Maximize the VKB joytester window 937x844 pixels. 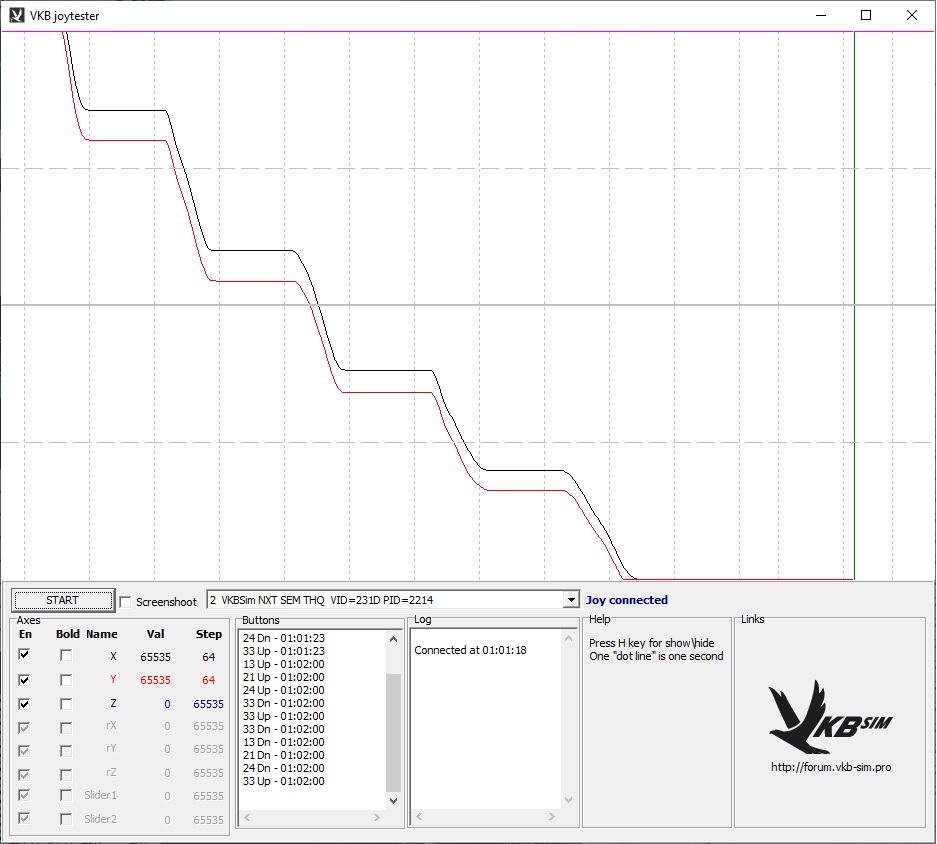click(866, 16)
